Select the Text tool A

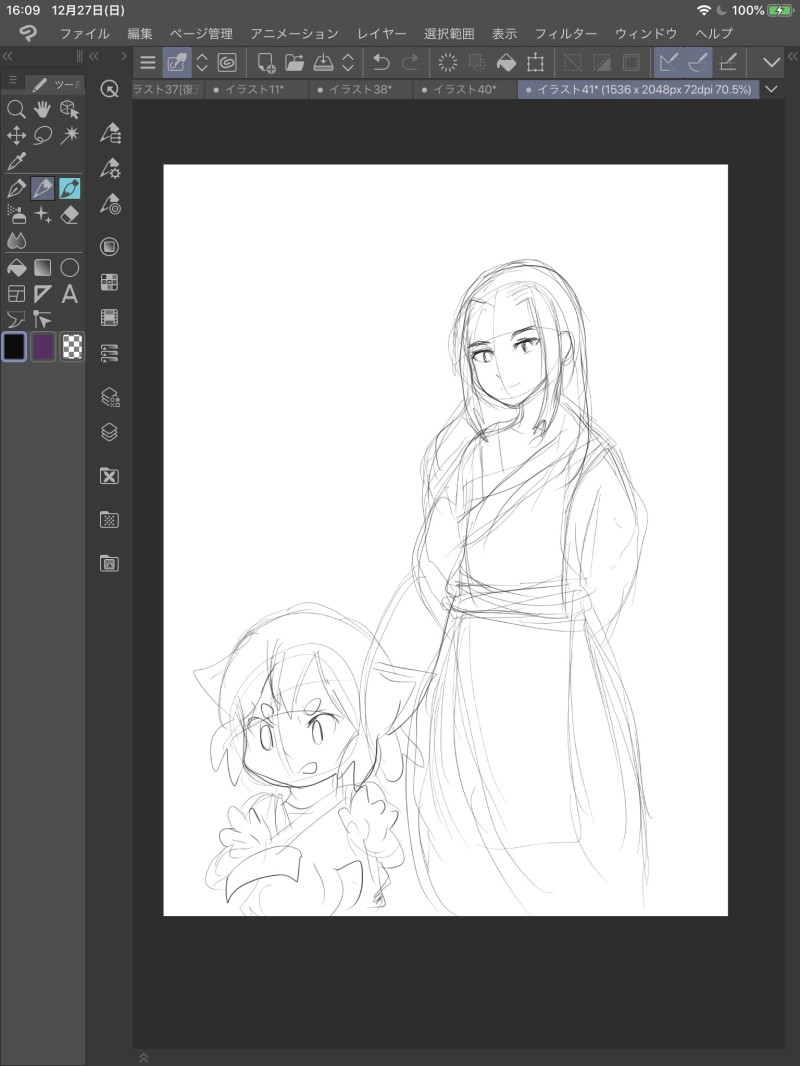coord(69,294)
